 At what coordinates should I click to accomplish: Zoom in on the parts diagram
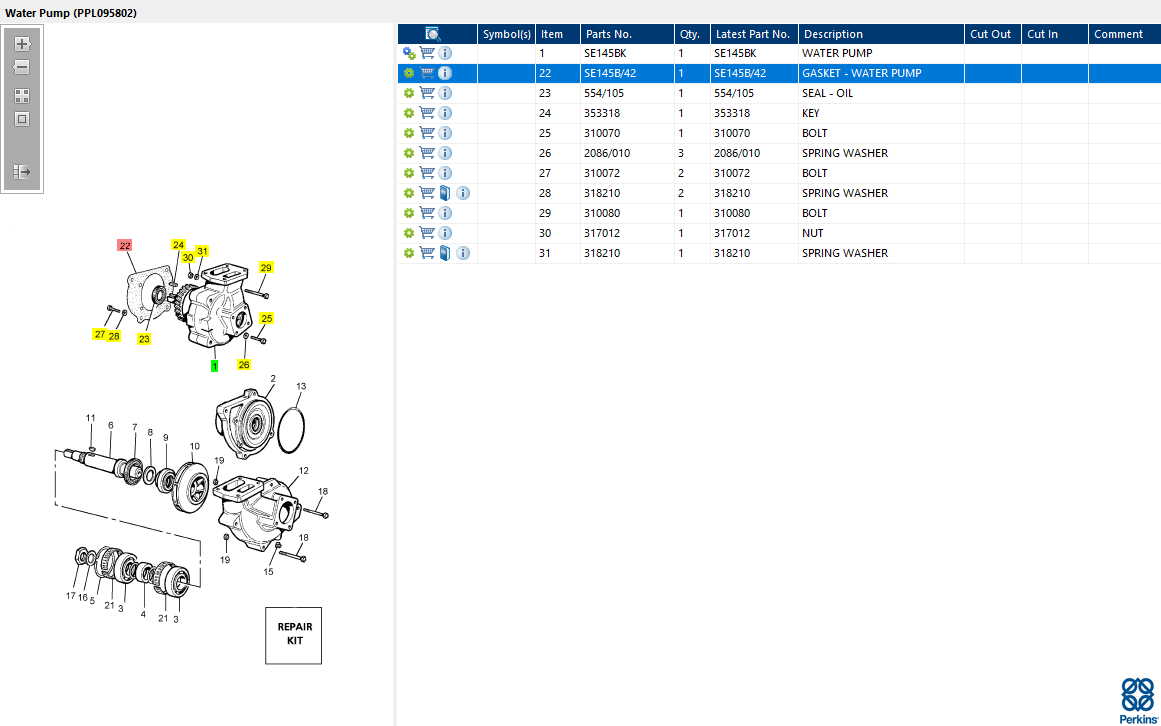click(x=21, y=44)
